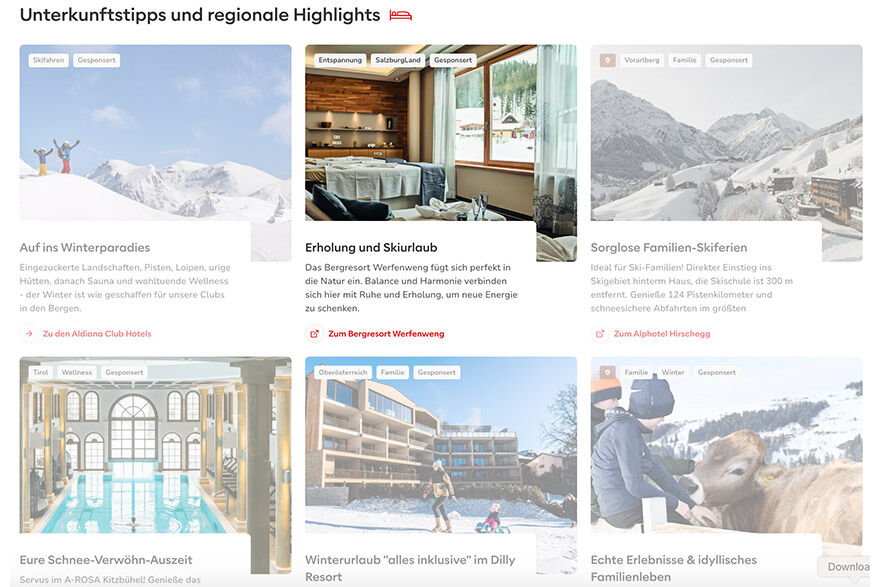This screenshot has width=880, height=587.
Task: Click the Winter tag on cow card
Action: point(673,372)
